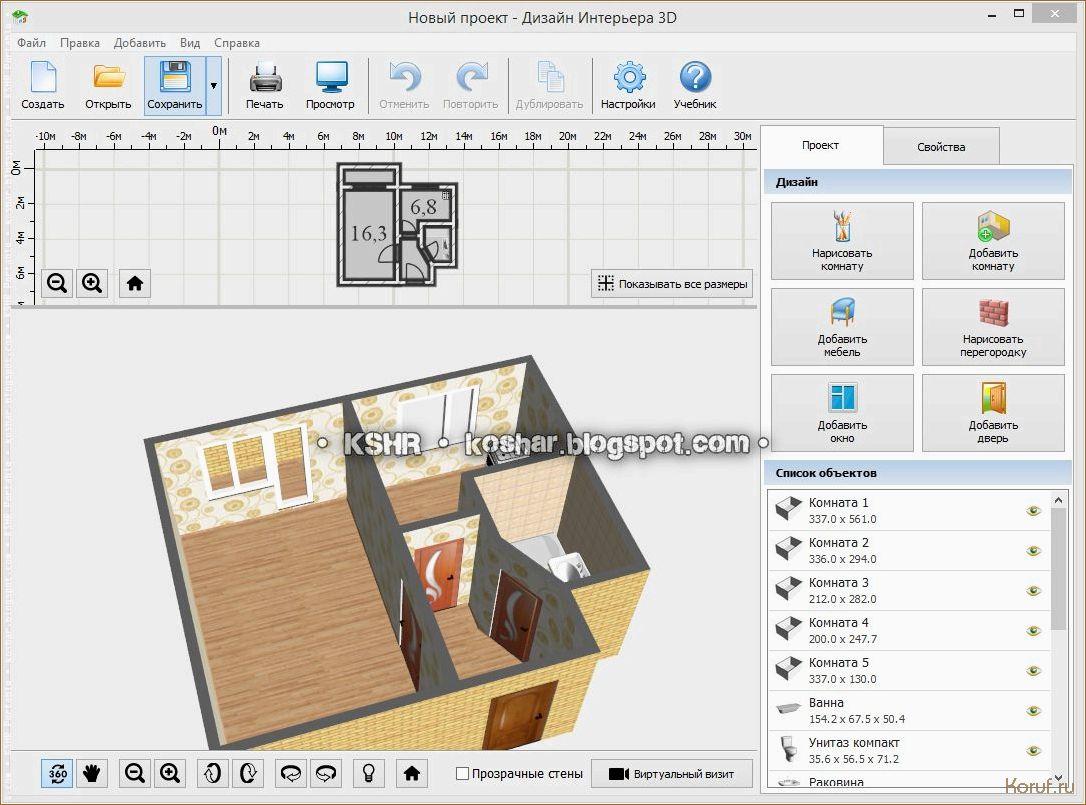Viewport: 1086px width, 805px height.
Task: Click the Создать new project icon
Action: 43,86
